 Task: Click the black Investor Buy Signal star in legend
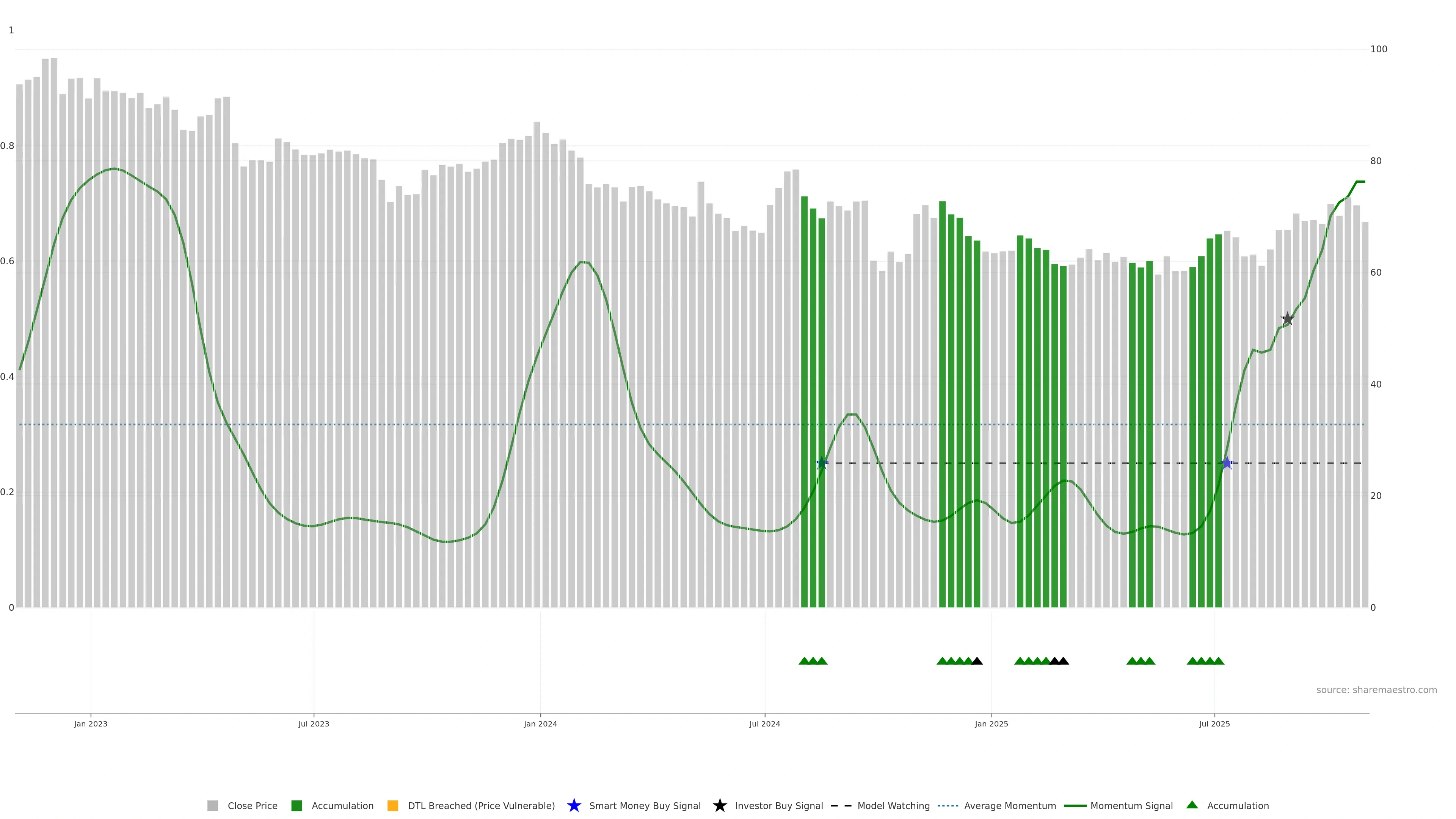click(720, 805)
